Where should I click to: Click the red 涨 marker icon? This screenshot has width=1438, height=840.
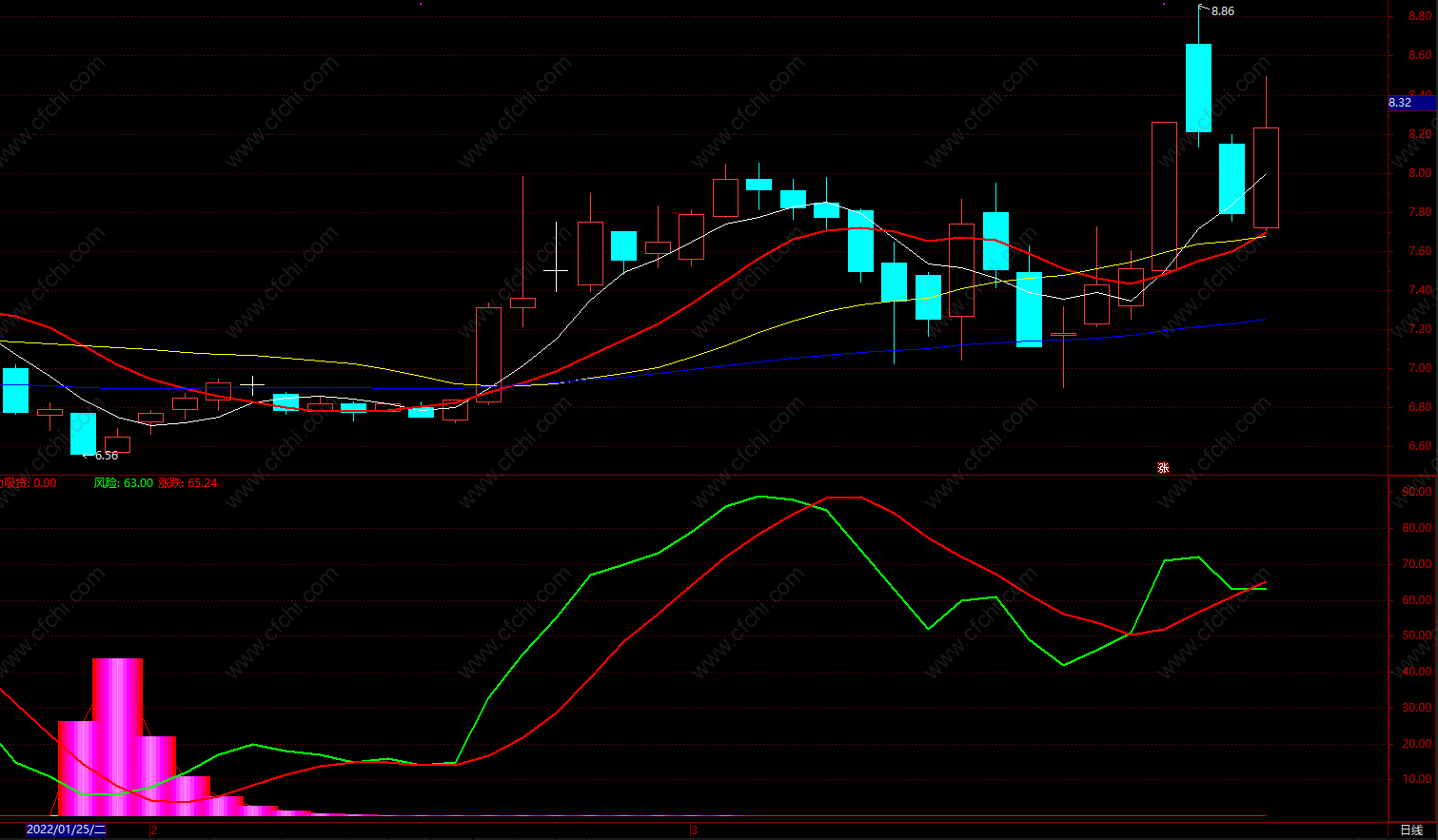point(1162,467)
